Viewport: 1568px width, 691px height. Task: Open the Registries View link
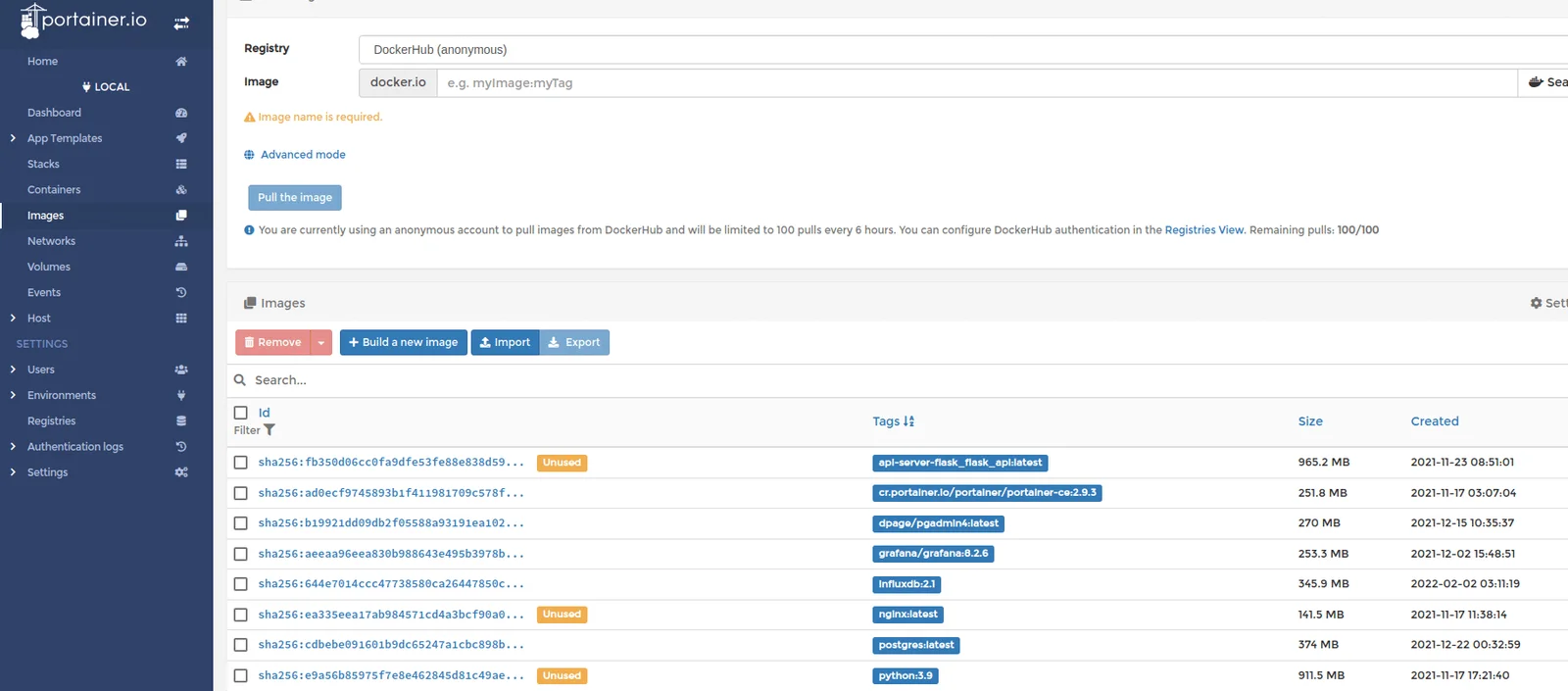coord(1204,230)
